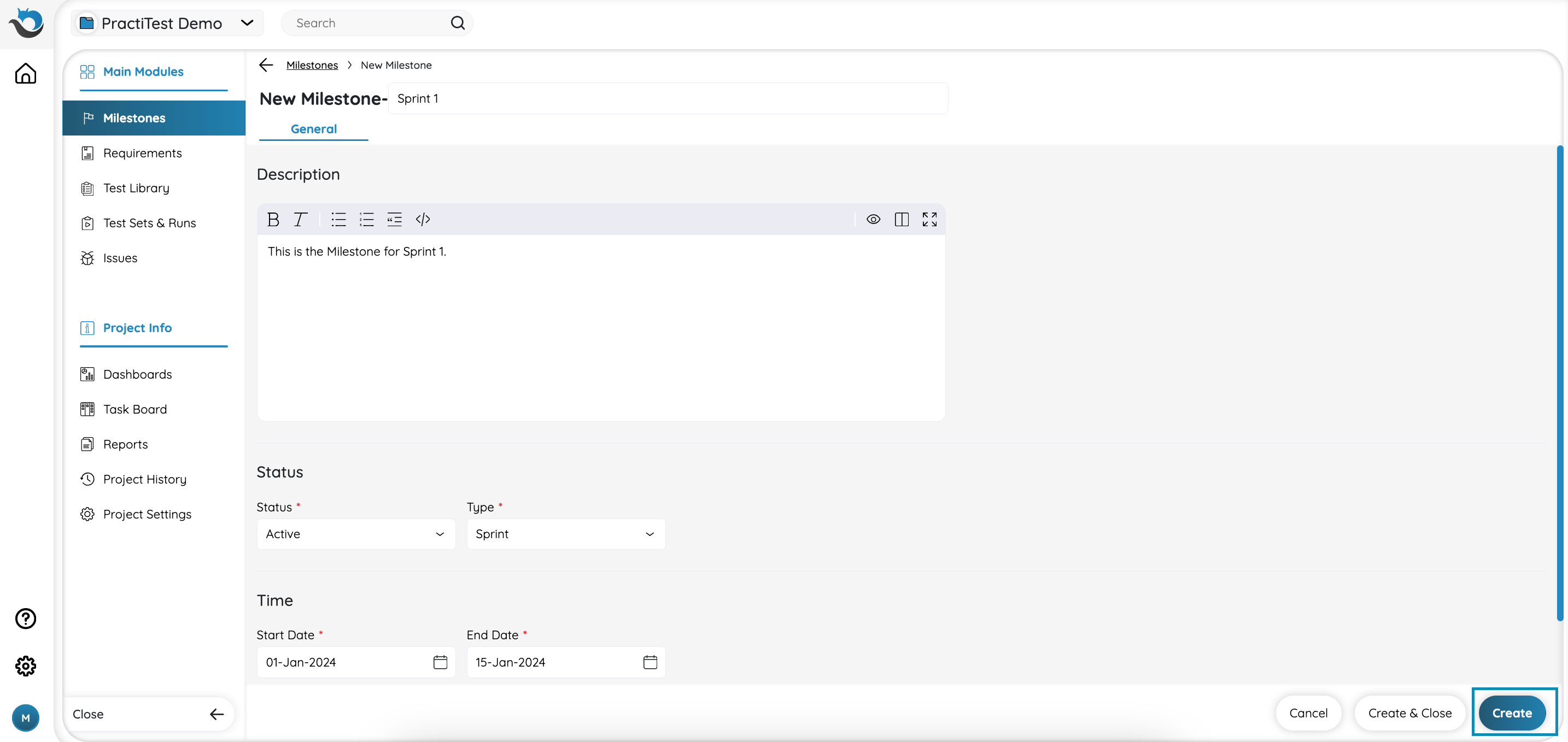Toggle description preview eye icon
The width and height of the screenshot is (1568, 742).
874,220
